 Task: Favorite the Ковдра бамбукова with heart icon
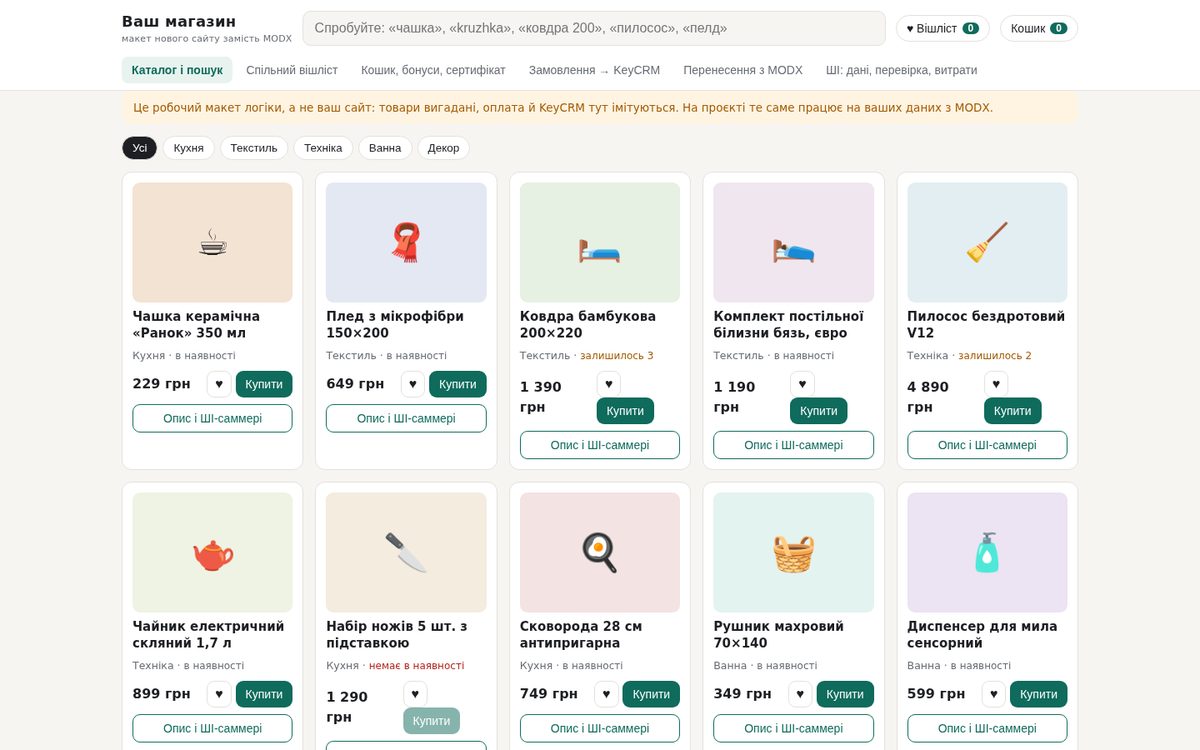coord(609,384)
